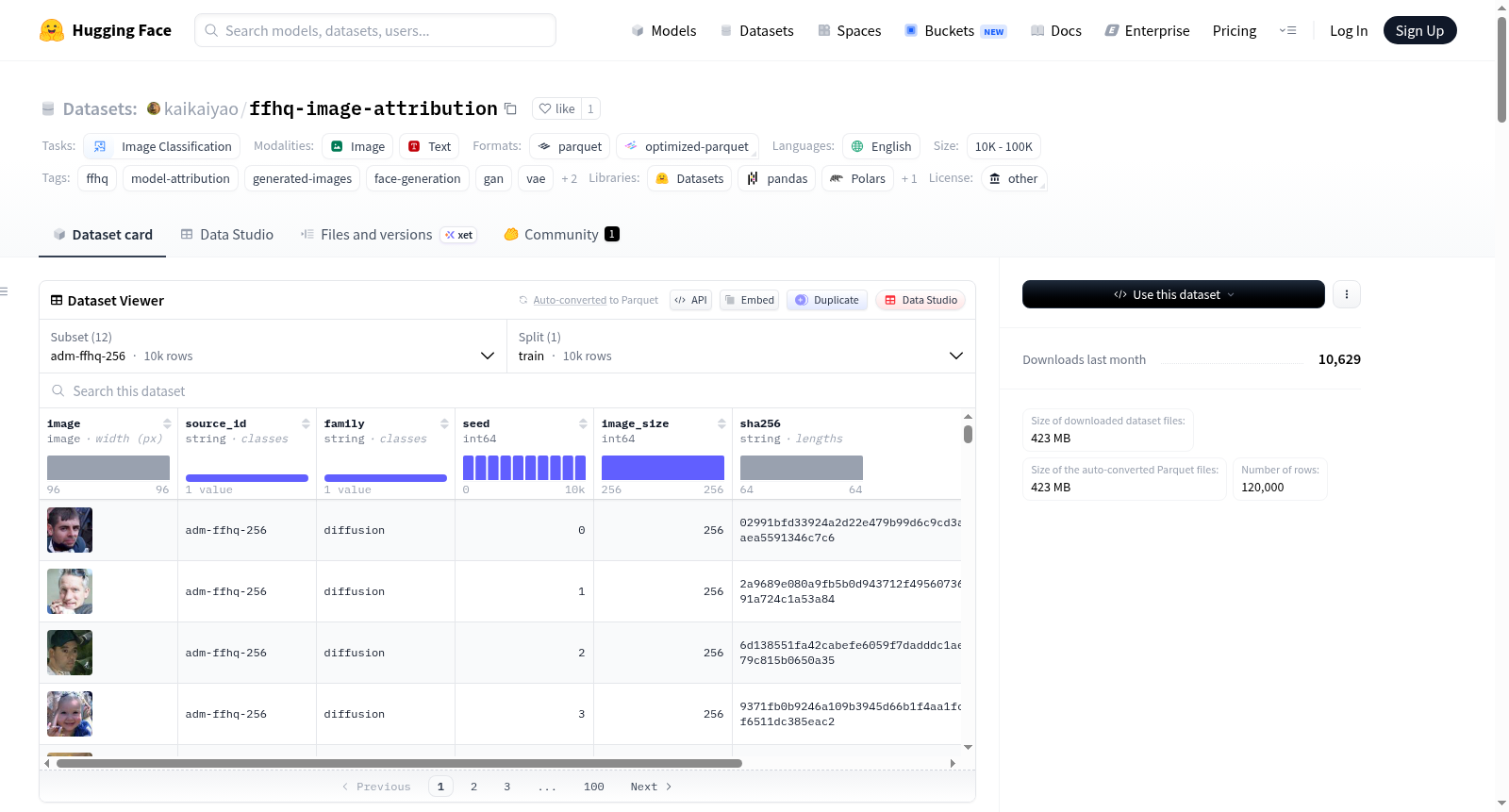Screen dimensions: 1509x812
Task: Open the seed 0 face thumbnail
Action: coord(70,530)
